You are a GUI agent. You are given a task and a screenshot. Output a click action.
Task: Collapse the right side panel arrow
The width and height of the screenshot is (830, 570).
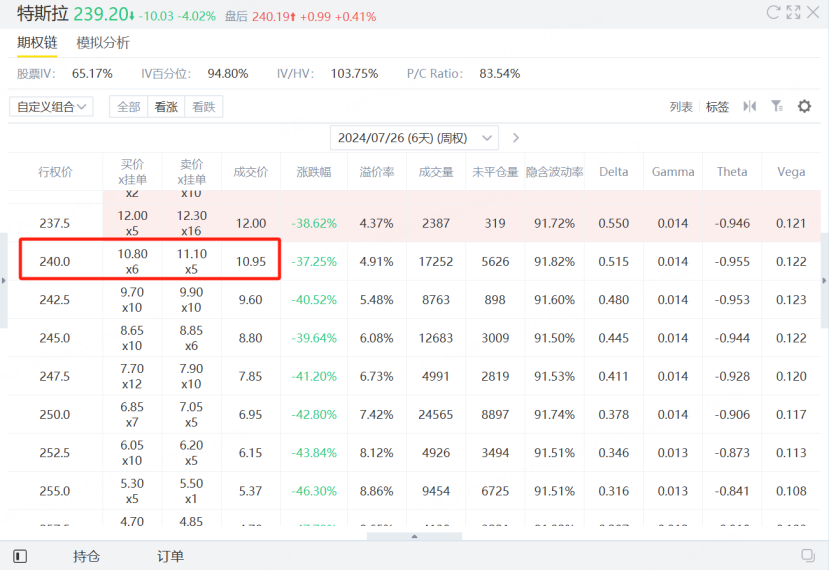click(824, 281)
